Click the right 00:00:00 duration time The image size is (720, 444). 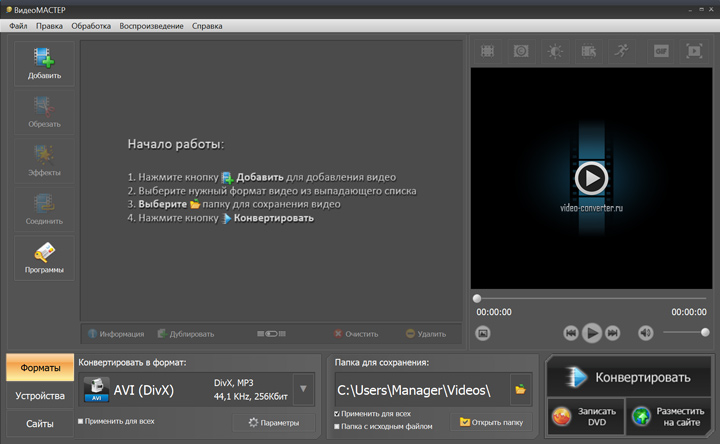(689, 312)
